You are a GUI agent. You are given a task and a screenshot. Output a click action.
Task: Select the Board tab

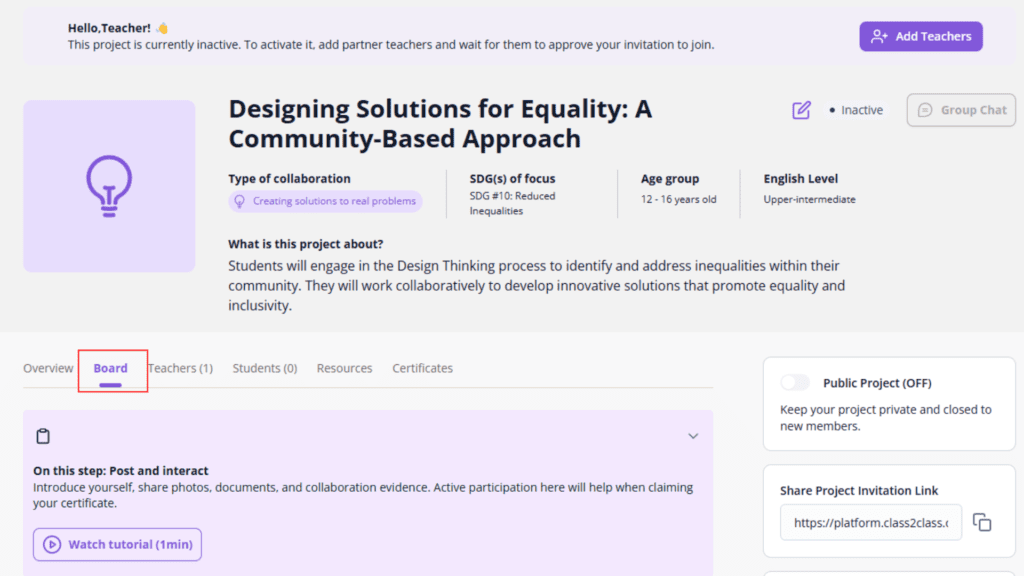click(x=110, y=368)
